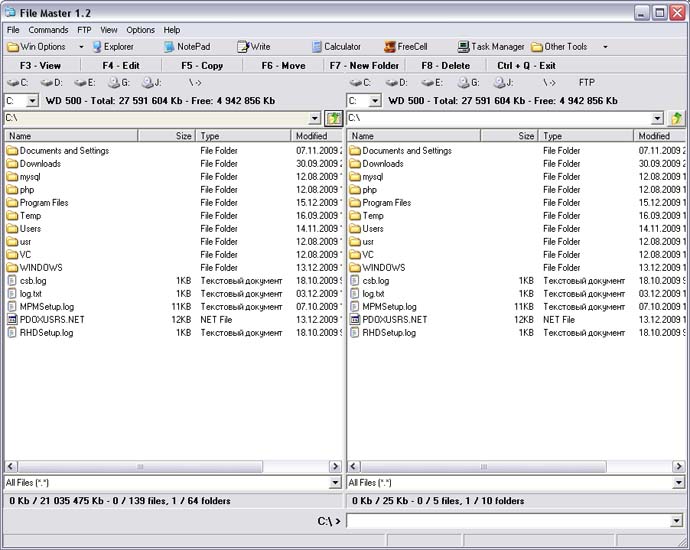The height and width of the screenshot is (550, 690).
Task: Open the Calculator tool
Action: (x=336, y=47)
